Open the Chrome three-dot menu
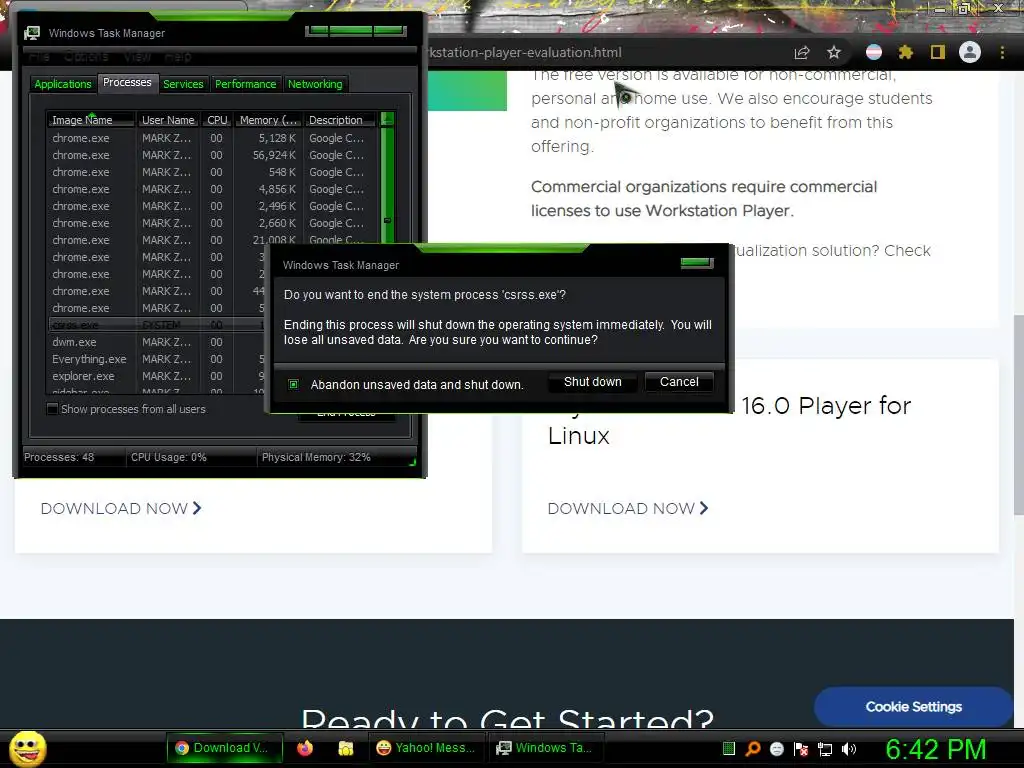Screen dimensions: 1024x768 [x=1002, y=53]
